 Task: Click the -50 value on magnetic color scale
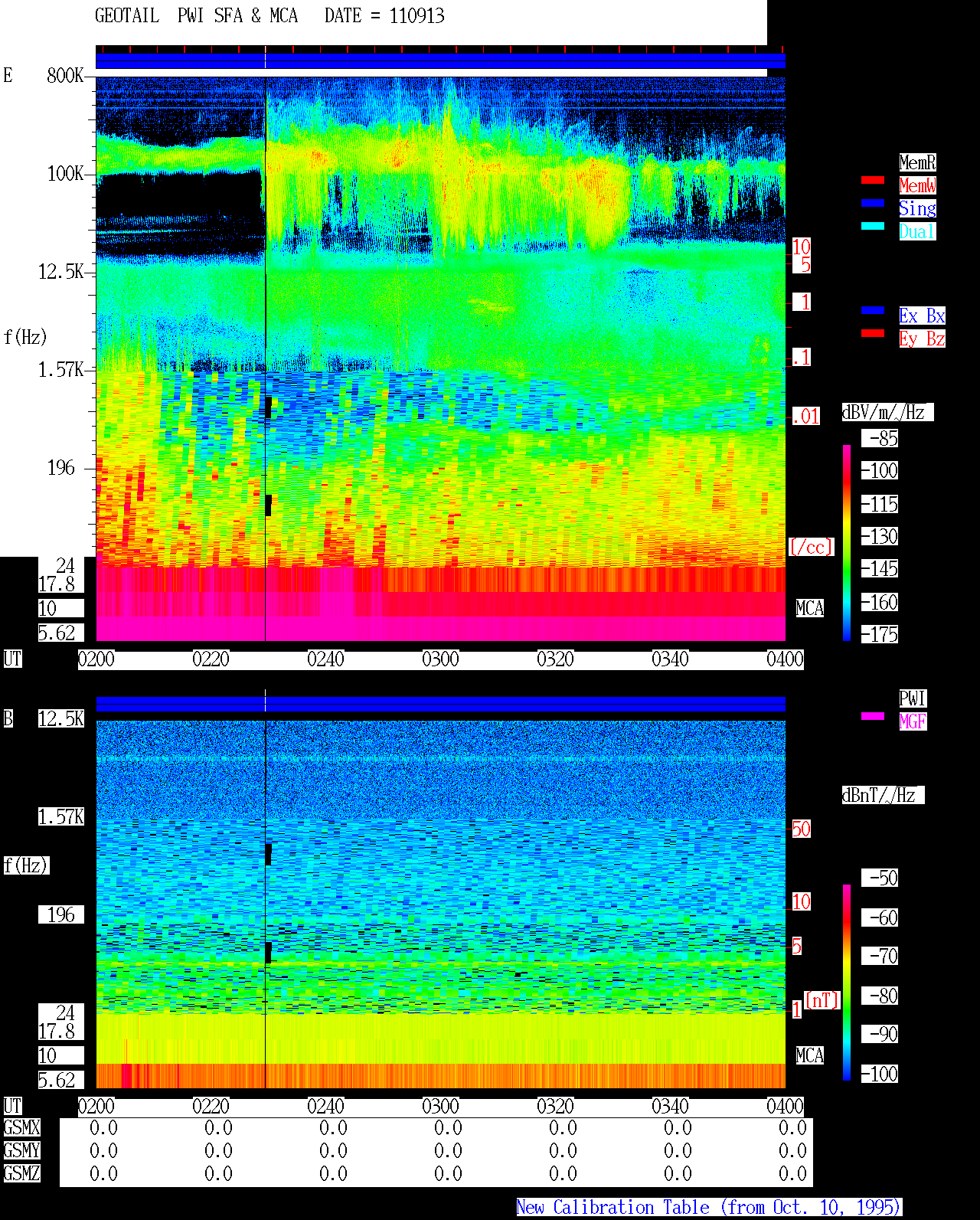pos(880,878)
